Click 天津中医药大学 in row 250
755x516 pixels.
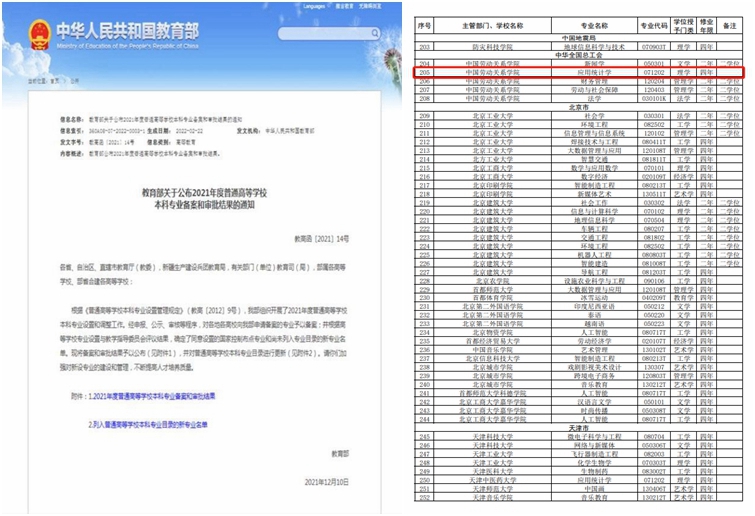click(x=493, y=480)
